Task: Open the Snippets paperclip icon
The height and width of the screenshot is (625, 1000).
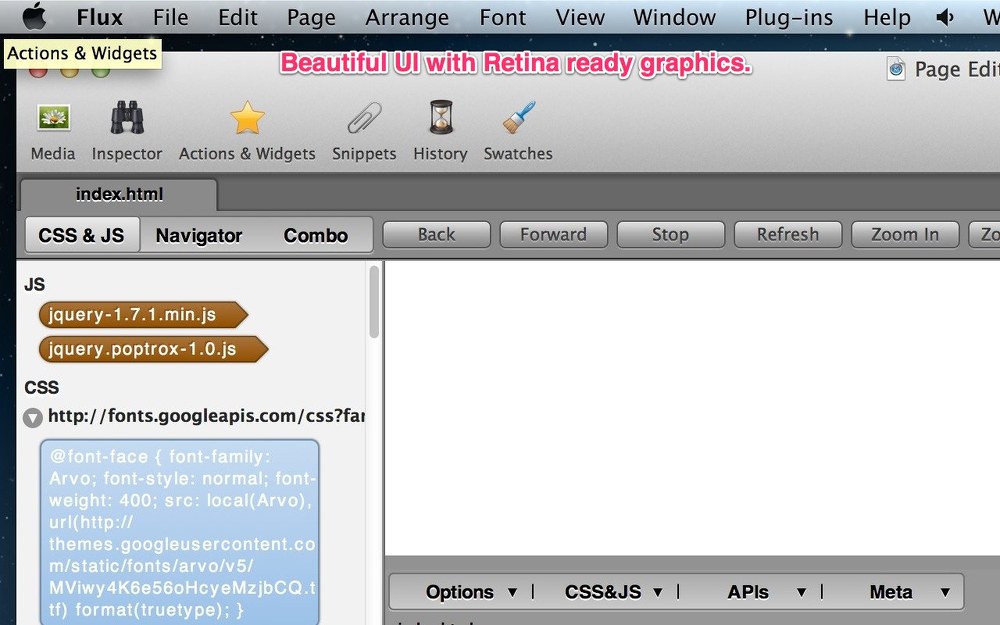Action: 364,118
